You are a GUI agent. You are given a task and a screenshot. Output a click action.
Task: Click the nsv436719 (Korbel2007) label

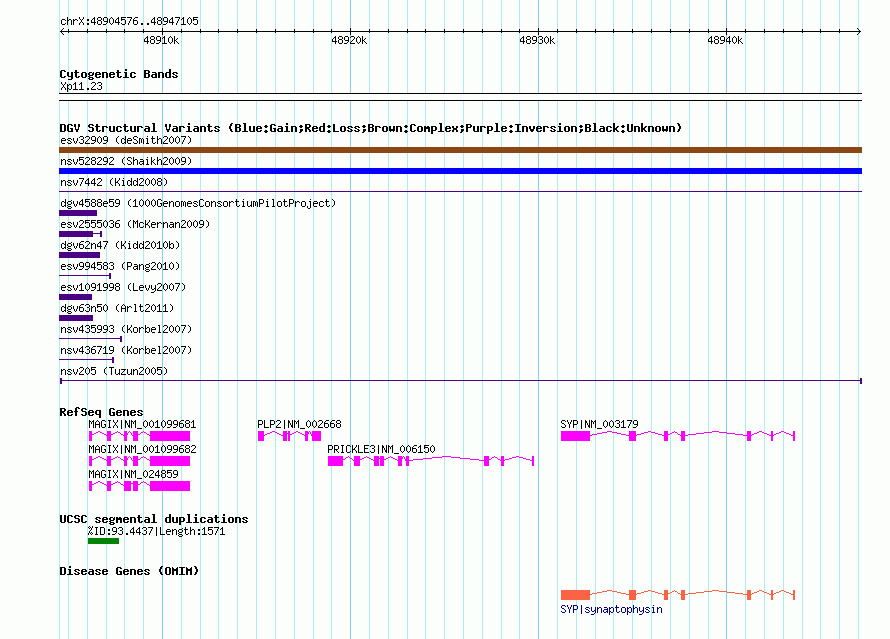126,350
